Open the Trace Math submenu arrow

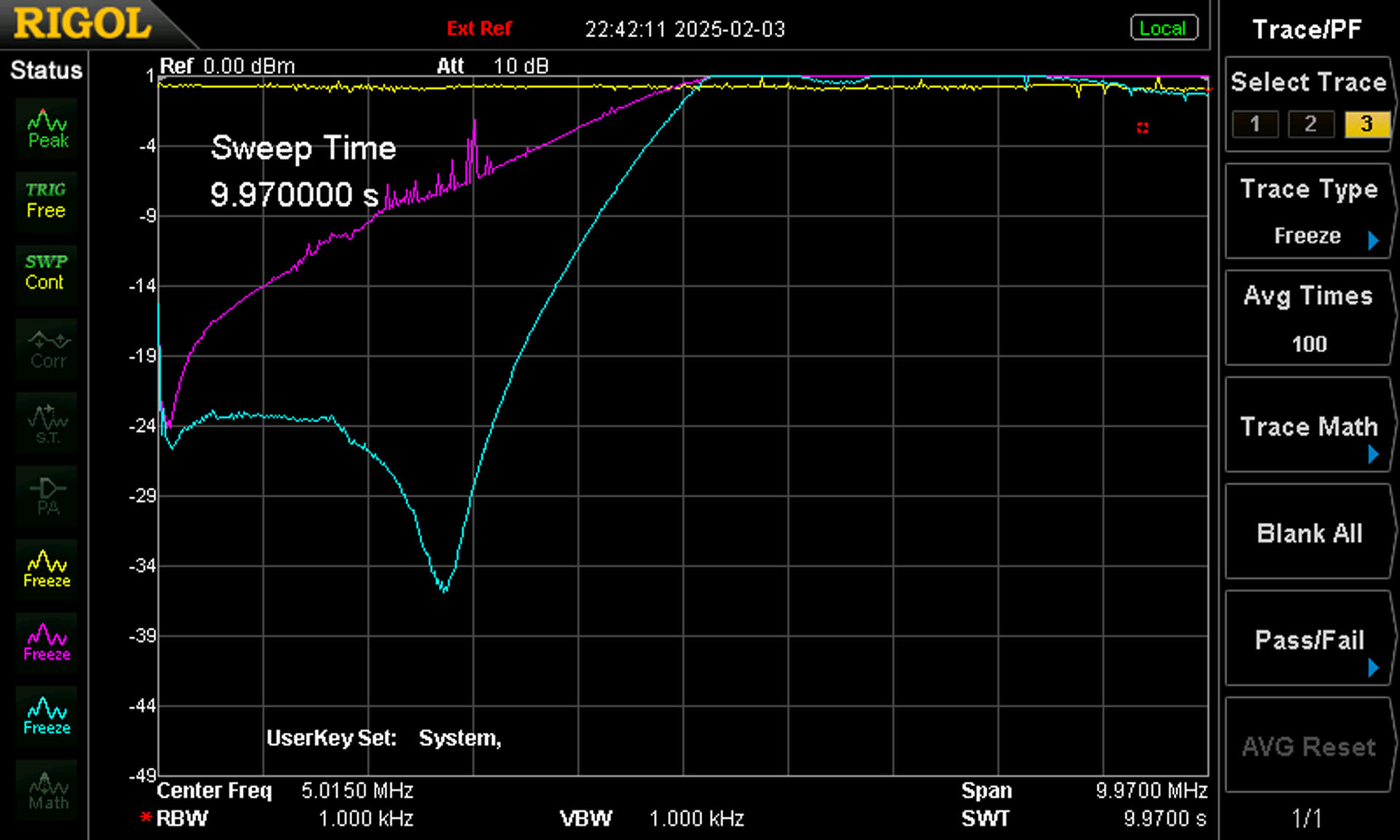tap(1374, 454)
